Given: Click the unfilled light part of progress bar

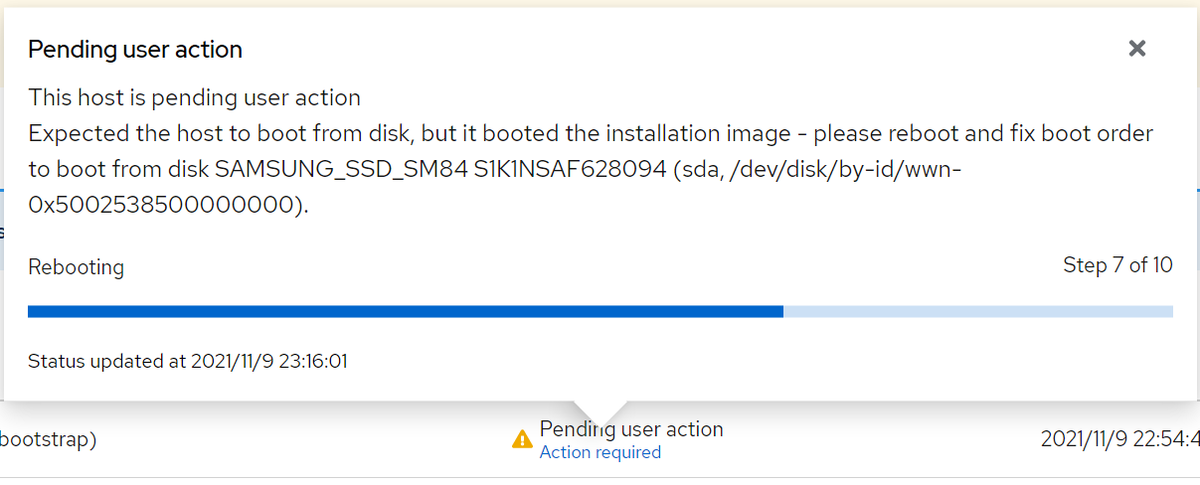Looking at the screenshot, I should pos(977,312).
